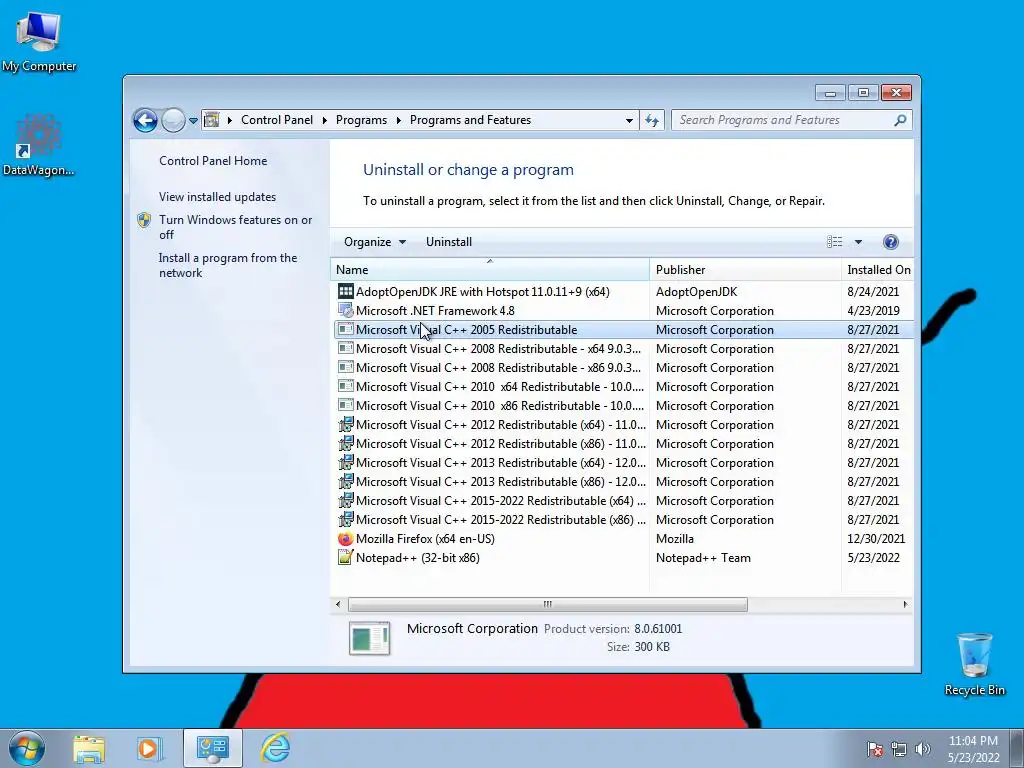
Task: Open Control Panel Home link
Action: click(x=213, y=161)
